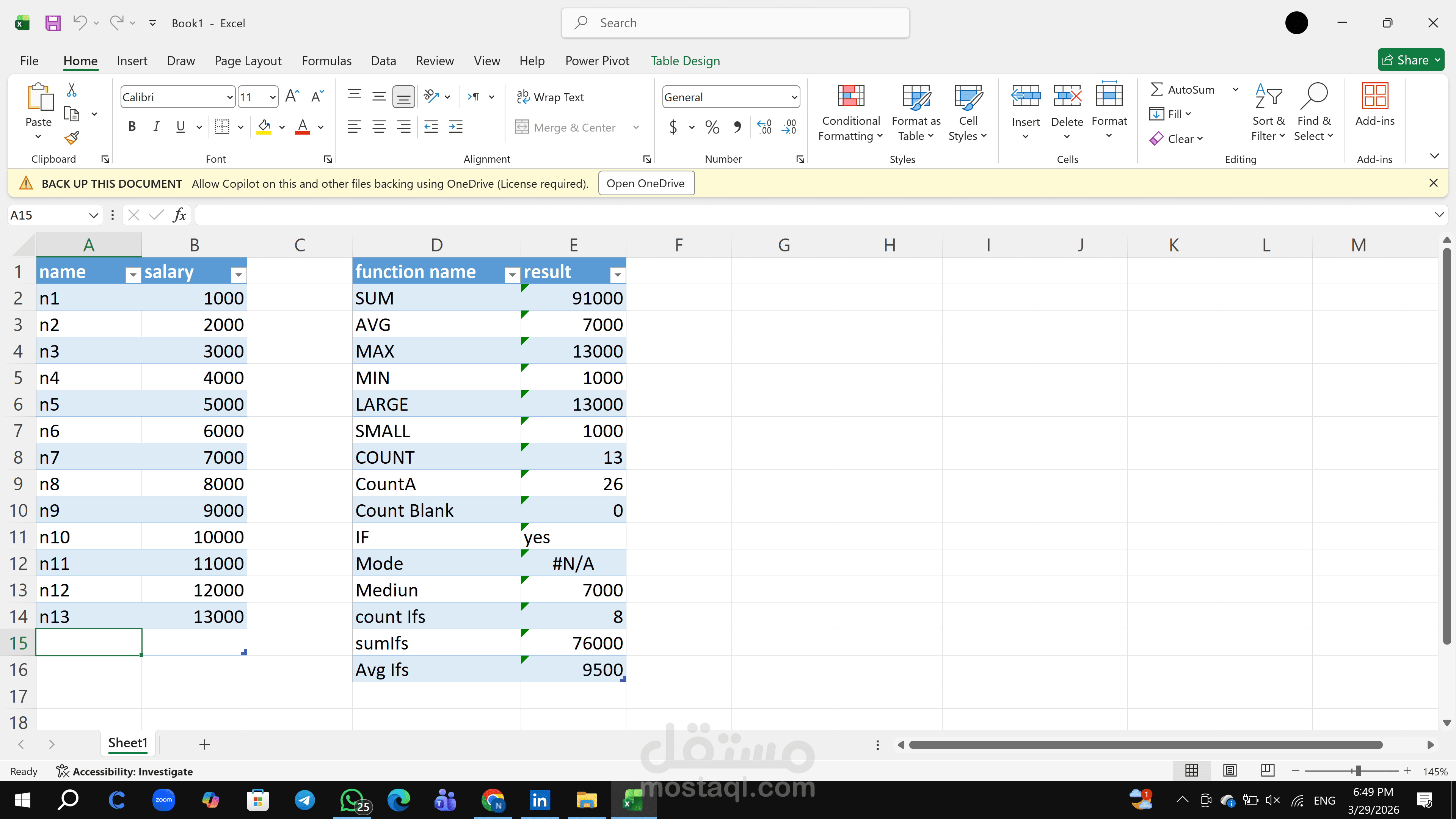Toggle Bold formatting
This screenshot has height=819, width=1456.
click(x=132, y=127)
